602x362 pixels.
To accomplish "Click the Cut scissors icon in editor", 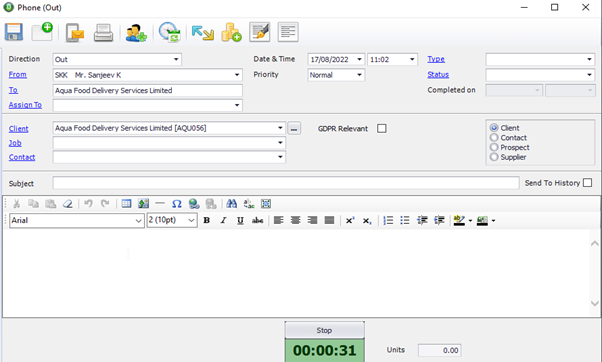I will tap(17, 204).
